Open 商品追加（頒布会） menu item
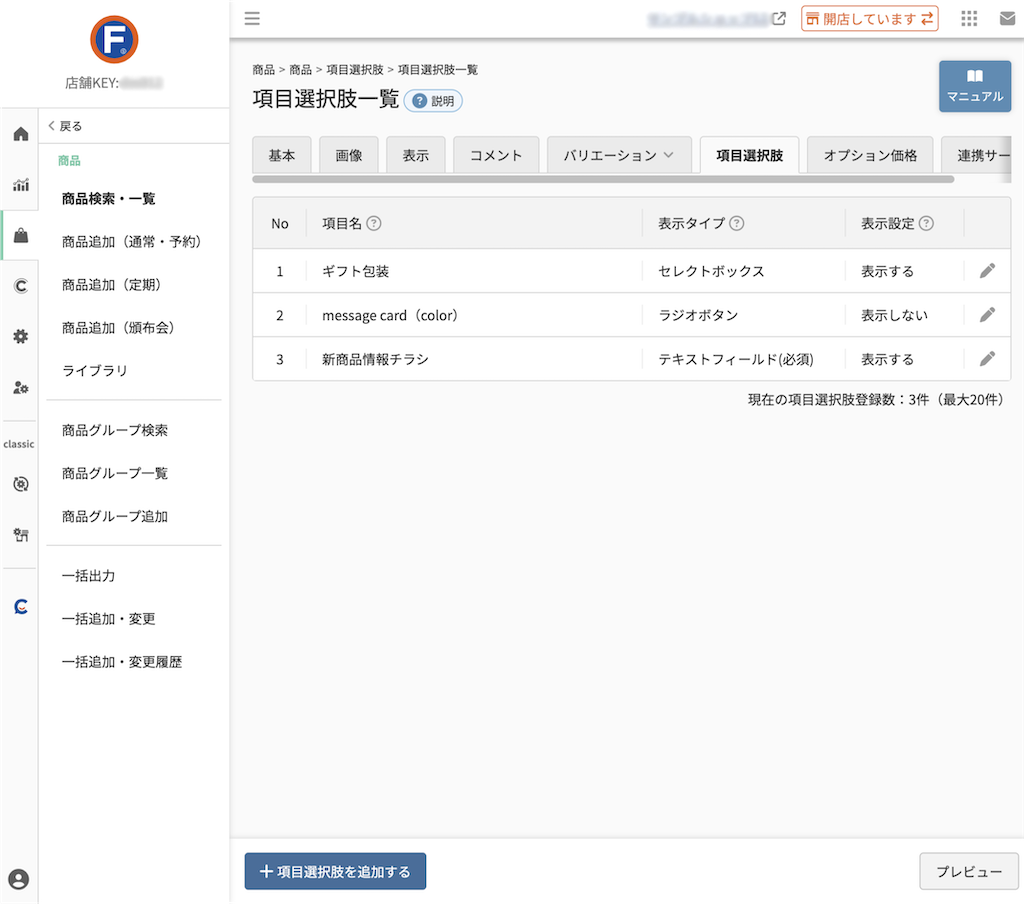 pos(118,328)
